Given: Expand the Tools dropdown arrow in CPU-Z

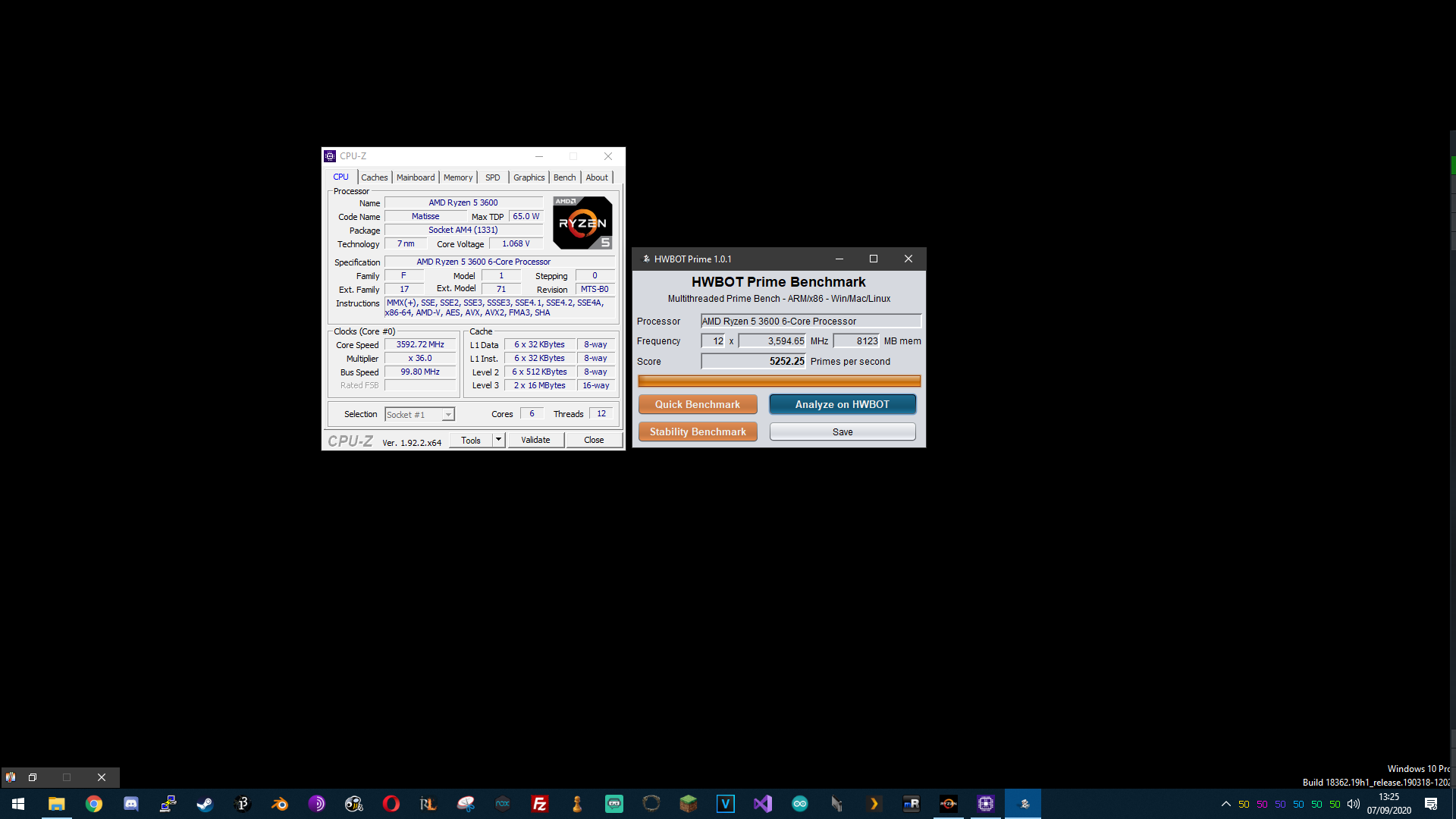Looking at the screenshot, I should 498,440.
